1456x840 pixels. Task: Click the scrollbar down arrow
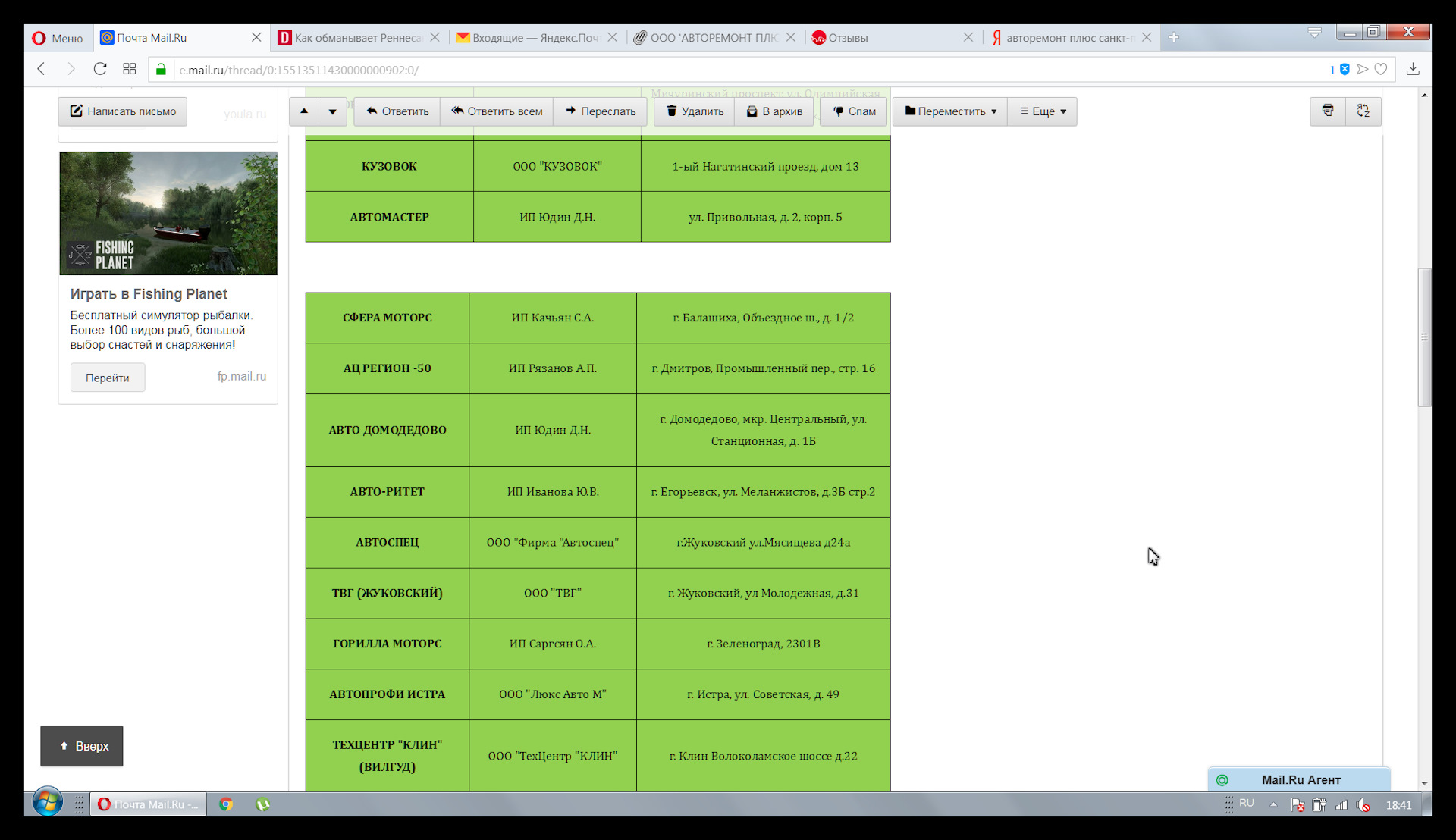click(1425, 784)
